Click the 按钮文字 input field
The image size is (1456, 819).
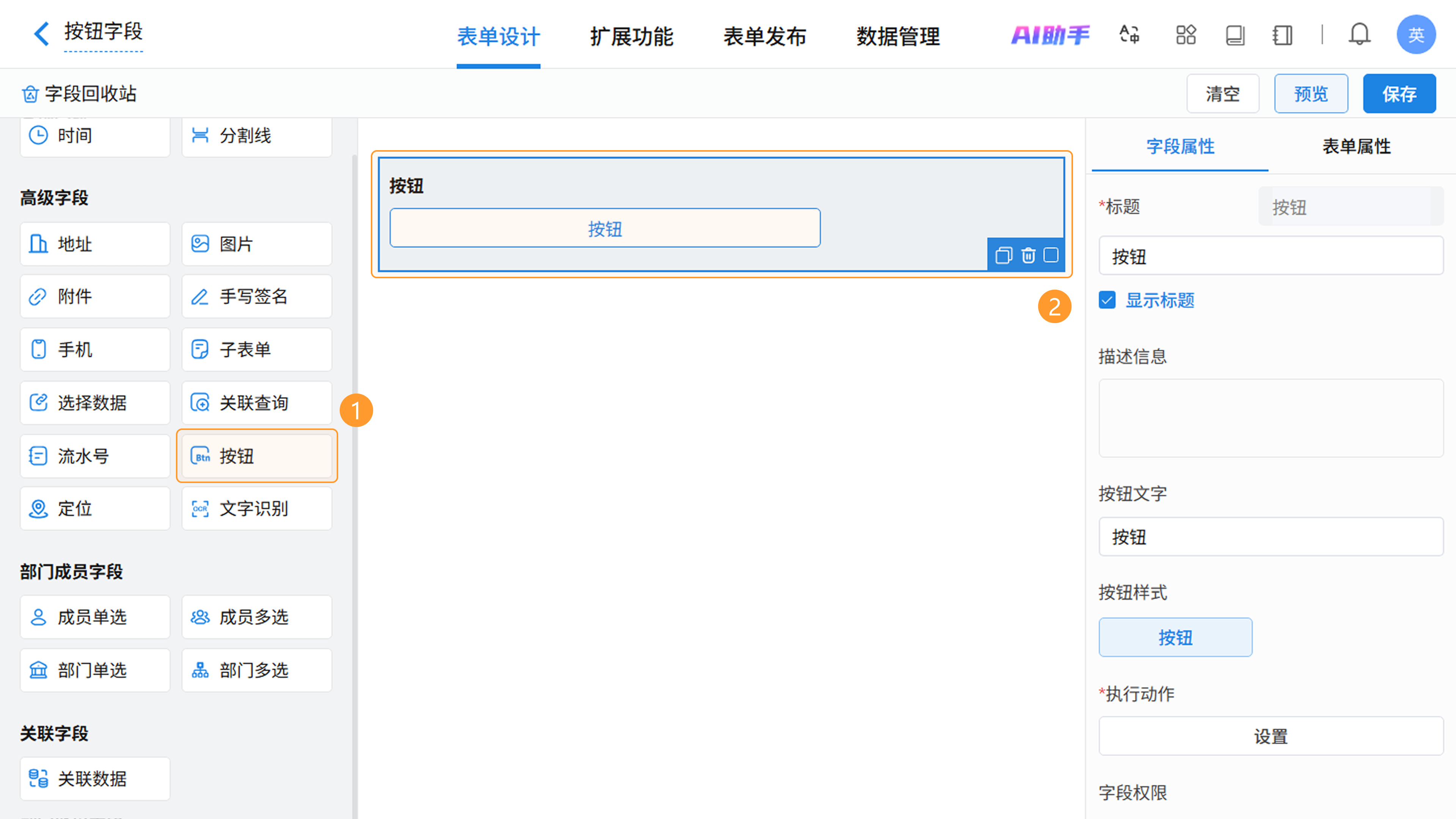1271,537
